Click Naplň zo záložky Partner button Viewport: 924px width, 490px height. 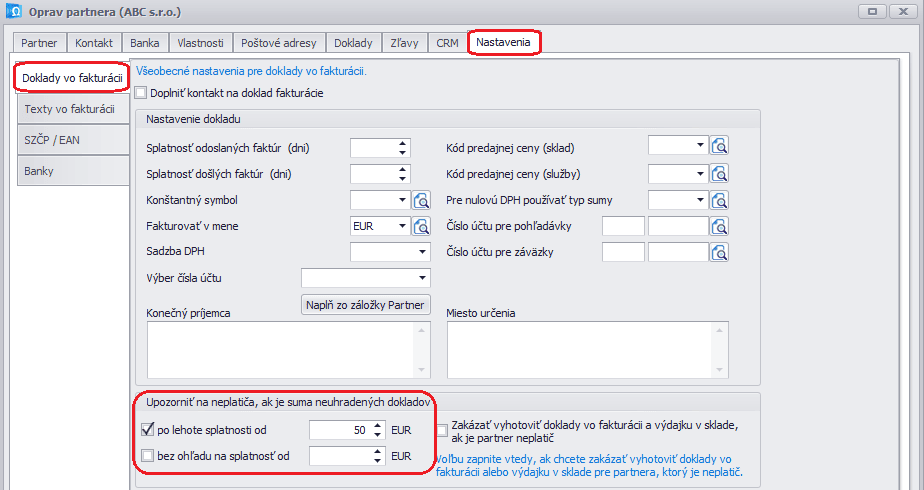pyautogui.click(x=365, y=305)
